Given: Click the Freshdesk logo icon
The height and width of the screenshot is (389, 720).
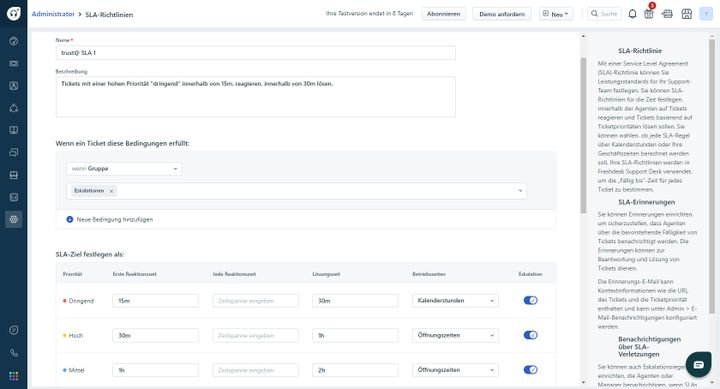Looking at the screenshot, I should pos(14,13).
